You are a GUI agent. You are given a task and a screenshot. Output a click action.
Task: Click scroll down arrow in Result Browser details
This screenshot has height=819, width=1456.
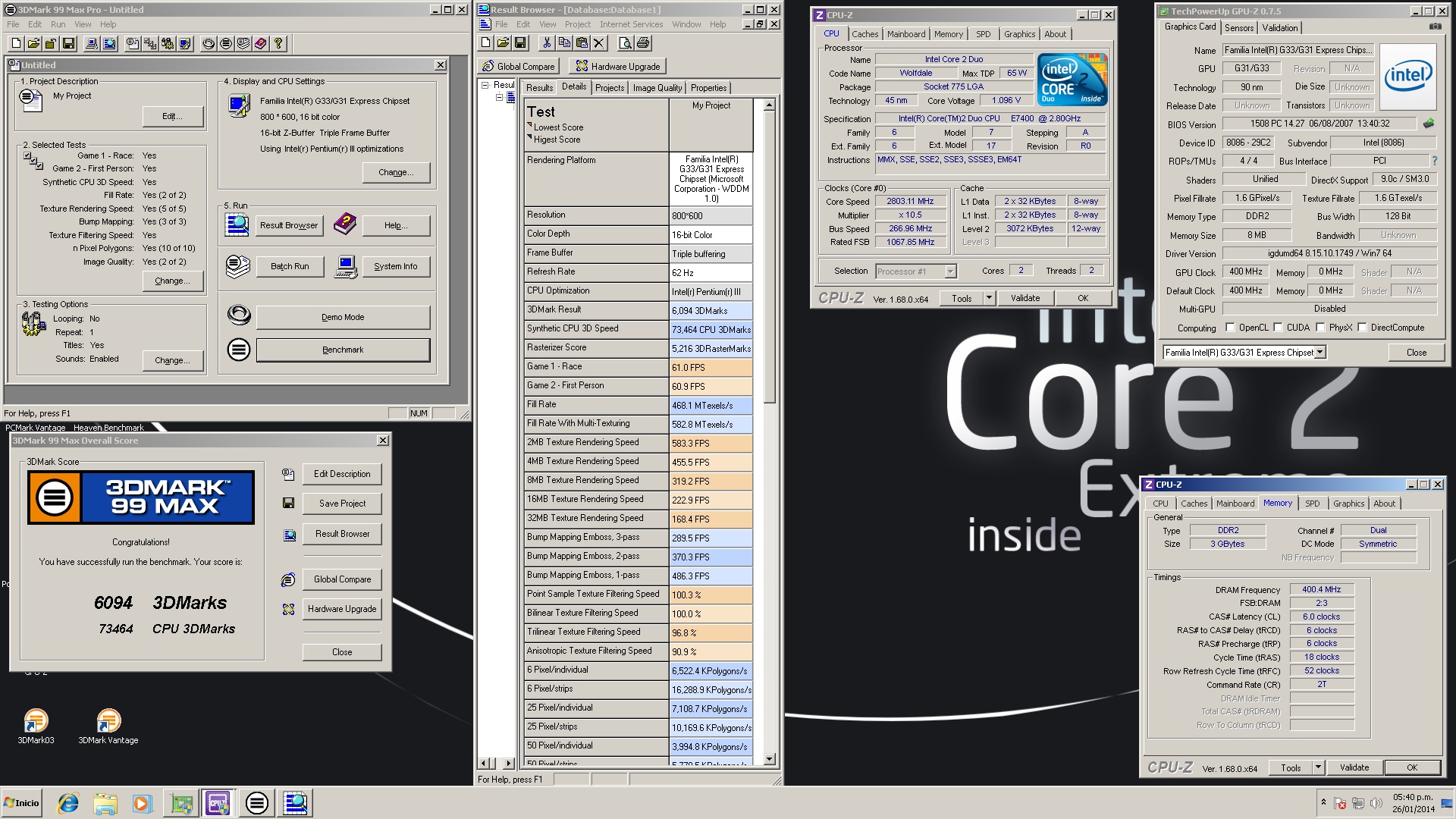pos(769,759)
